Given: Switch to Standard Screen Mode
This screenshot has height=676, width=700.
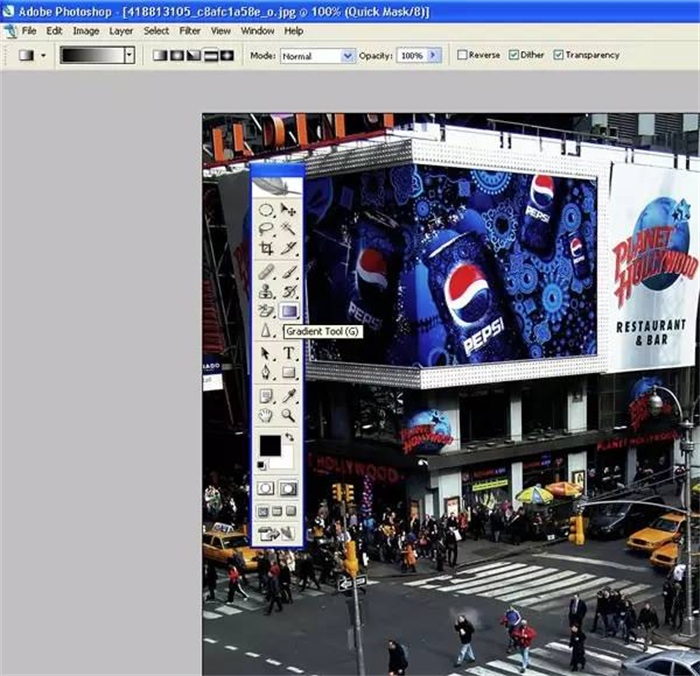Looking at the screenshot, I should point(263,511).
